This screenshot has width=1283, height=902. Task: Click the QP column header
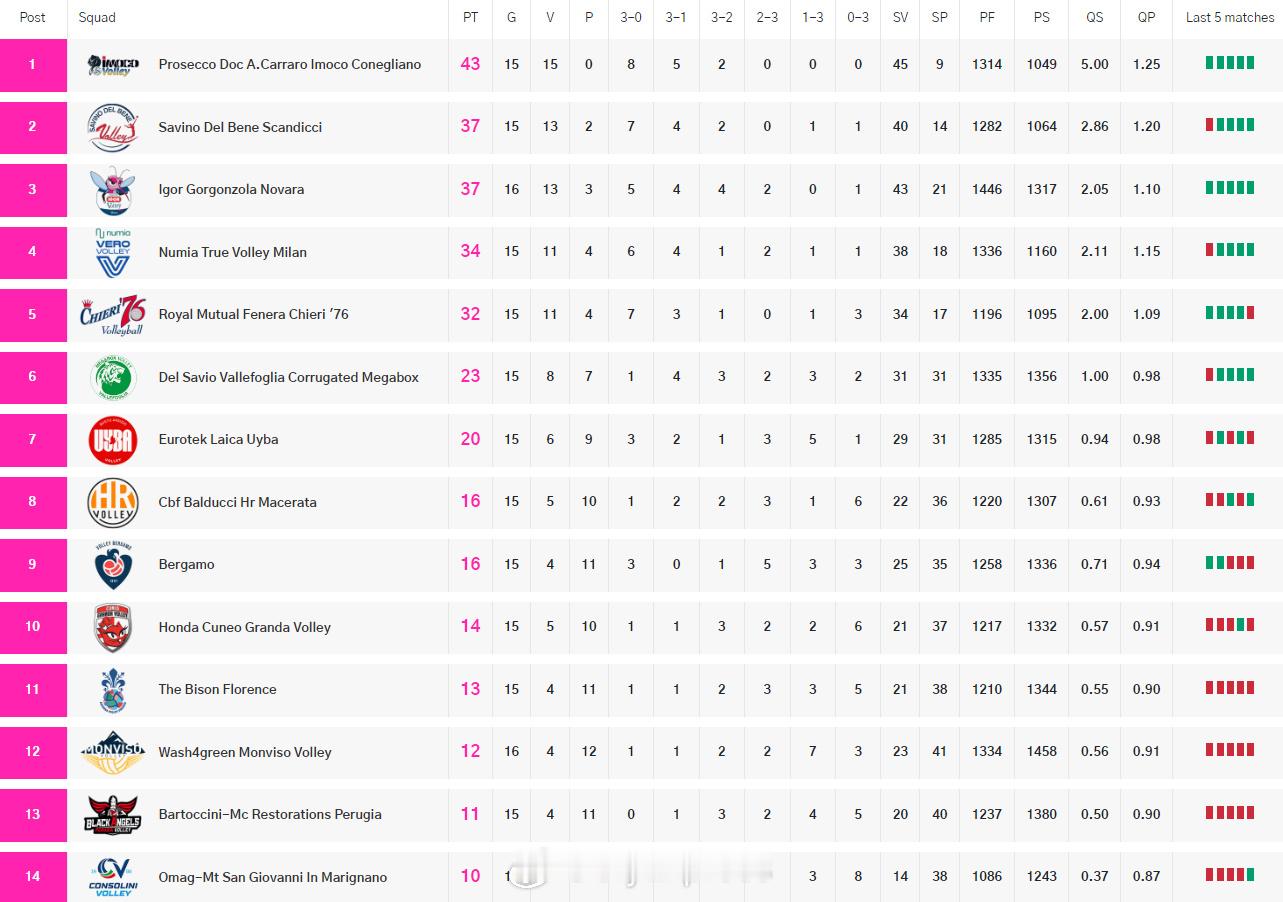tap(1146, 17)
